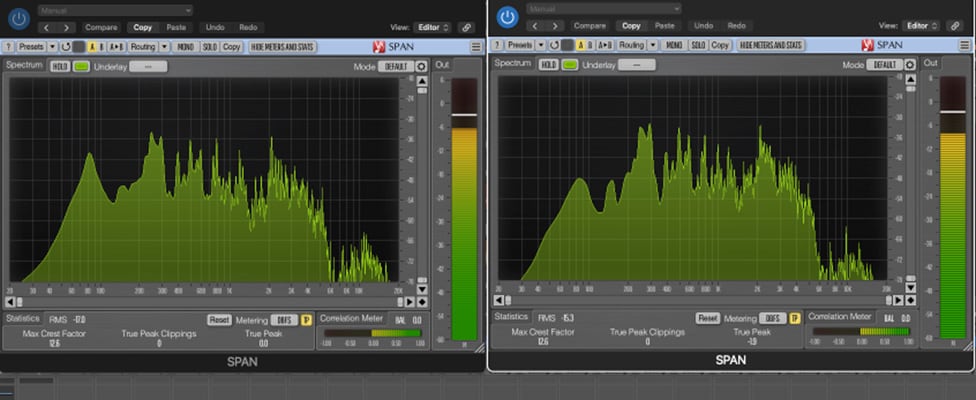
Task: Click Undo in the right window header
Action: pos(704,26)
